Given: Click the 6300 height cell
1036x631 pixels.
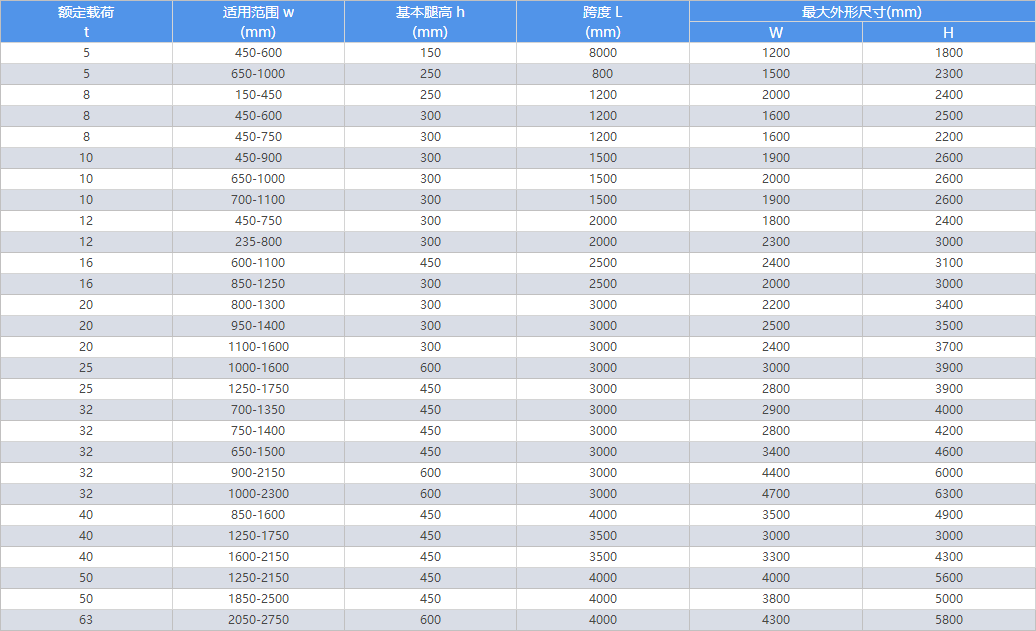Looking at the screenshot, I should pos(949,494).
